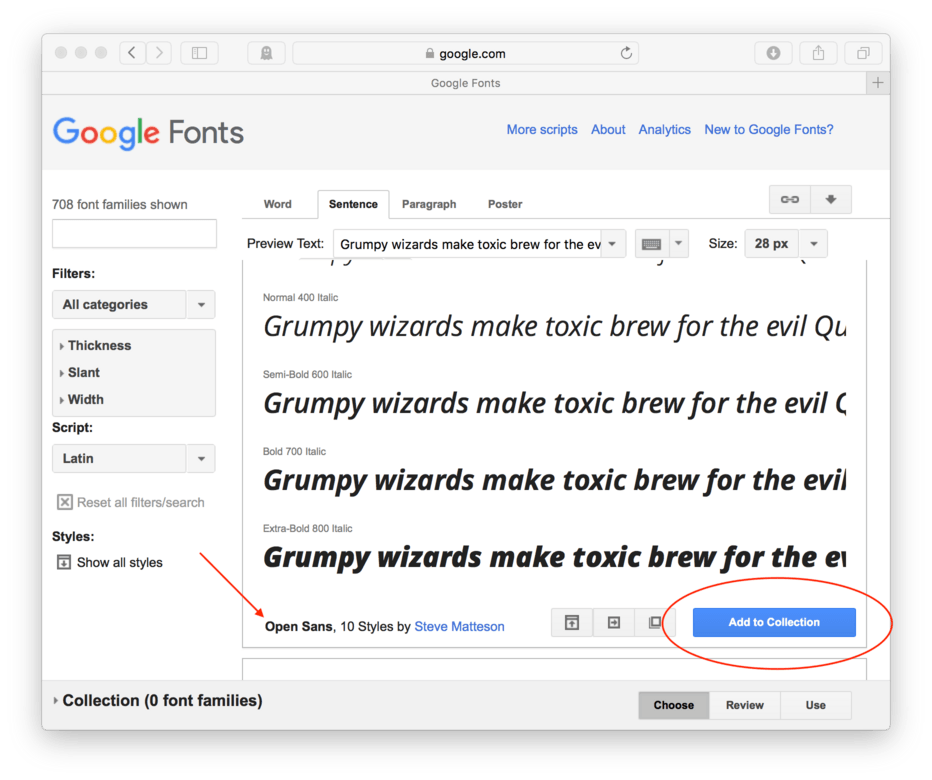Click Add to Collection button
Screen dimensions: 932x780
coord(774,622)
